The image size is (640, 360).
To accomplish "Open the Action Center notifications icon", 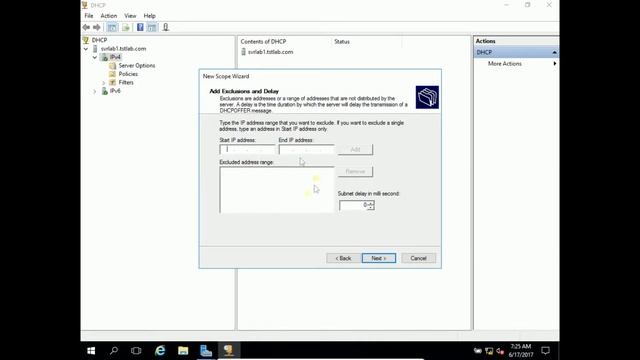I will pos(545,351).
